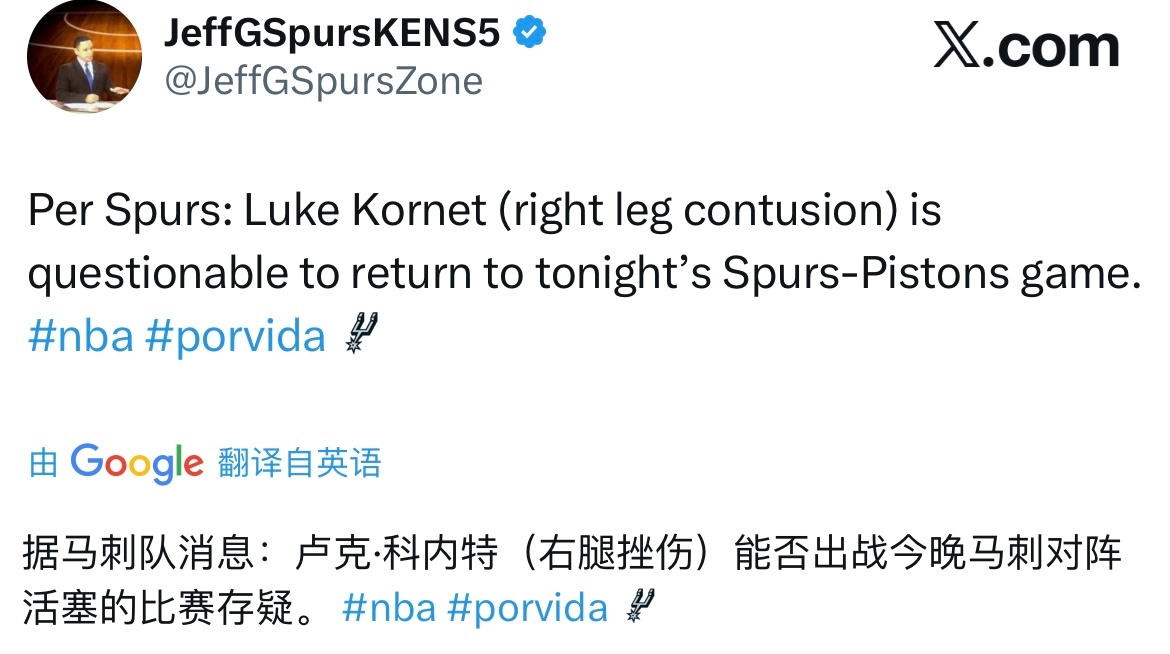This screenshot has height=654, width=1170.
Task: Click "Spurs-Pistons game" in the tweet text
Action: click(x=932, y=274)
